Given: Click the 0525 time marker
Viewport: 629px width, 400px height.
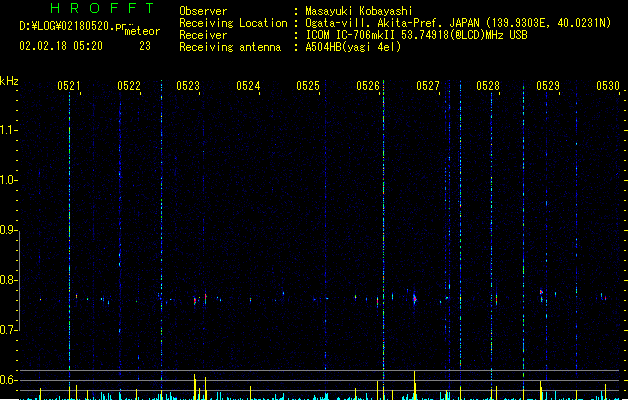Looking at the screenshot, I should point(308,86).
